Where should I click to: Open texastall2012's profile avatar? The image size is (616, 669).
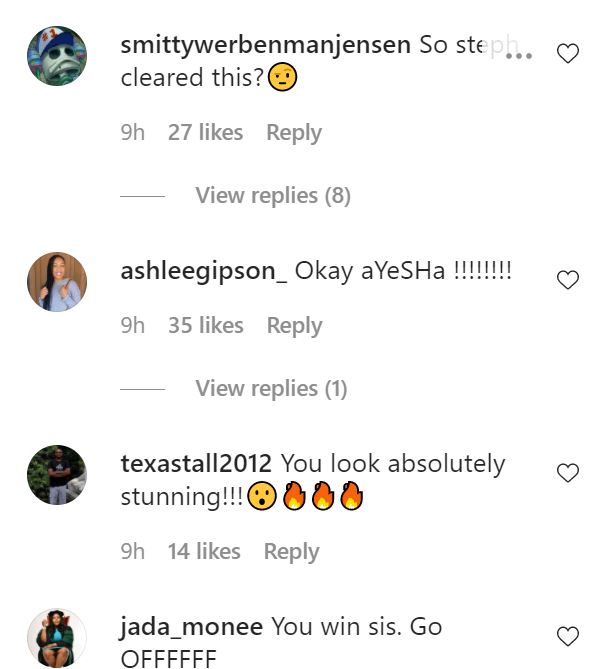tap(56, 475)
